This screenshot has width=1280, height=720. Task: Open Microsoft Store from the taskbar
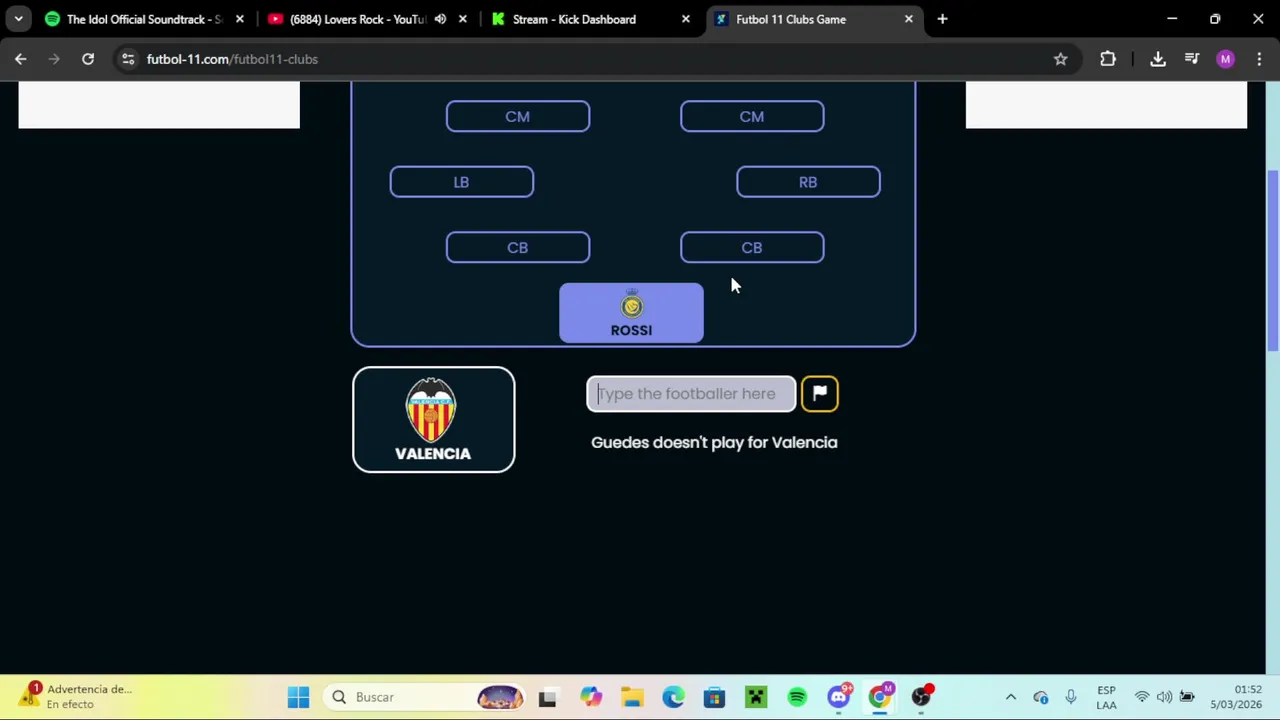pos(714,697)
